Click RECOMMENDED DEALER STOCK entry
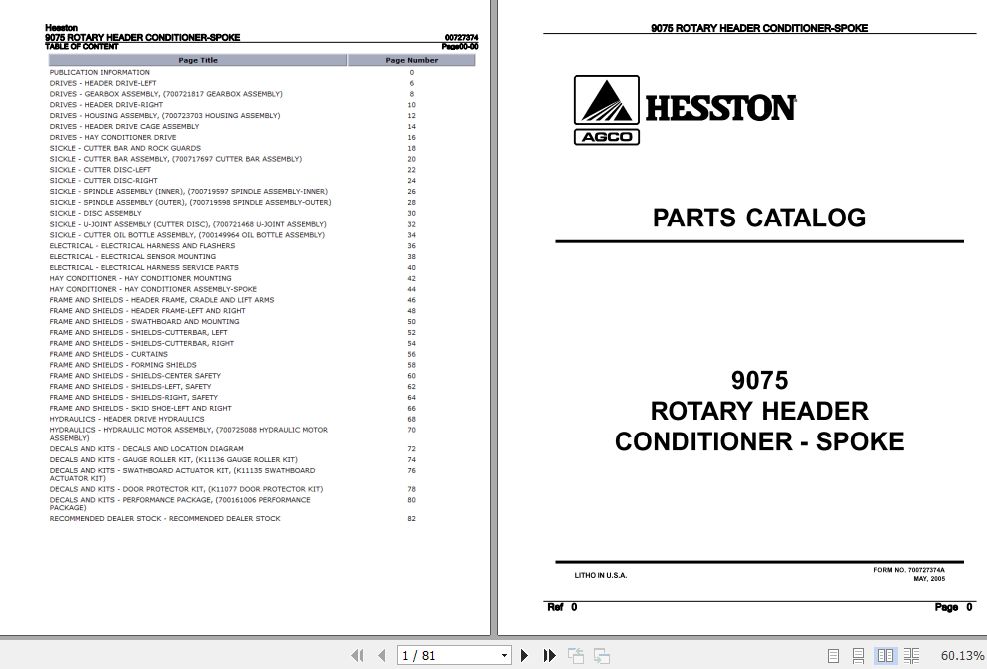987x669 pixels. pyautogui.click(x=165, y=519)
